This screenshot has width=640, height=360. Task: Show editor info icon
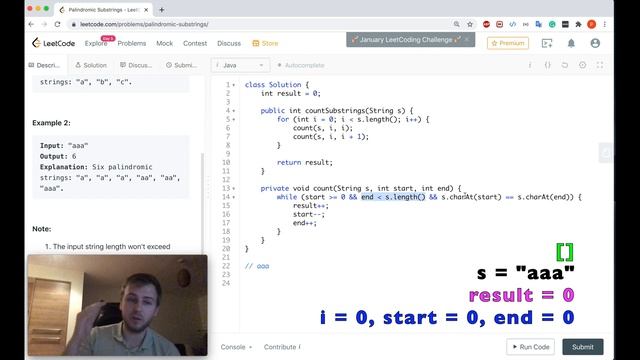click(530, 65)
